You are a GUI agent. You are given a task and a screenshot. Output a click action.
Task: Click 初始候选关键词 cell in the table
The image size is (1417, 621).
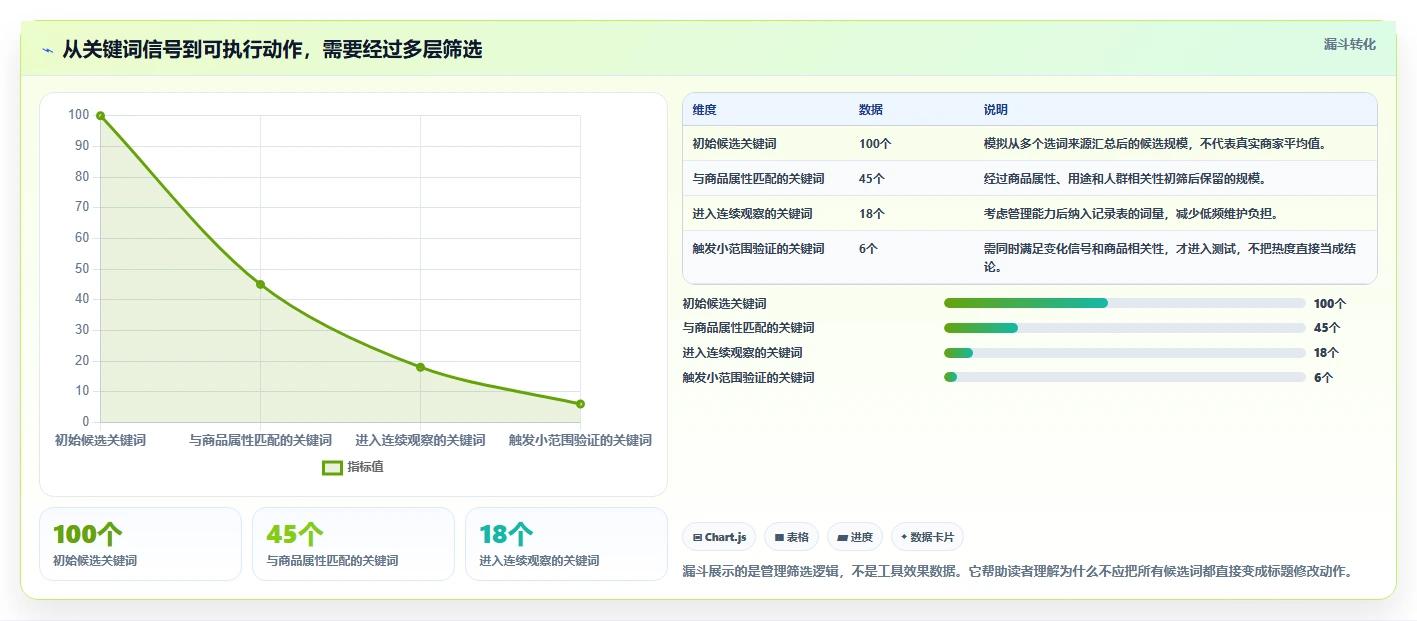(x=734, y=144)
